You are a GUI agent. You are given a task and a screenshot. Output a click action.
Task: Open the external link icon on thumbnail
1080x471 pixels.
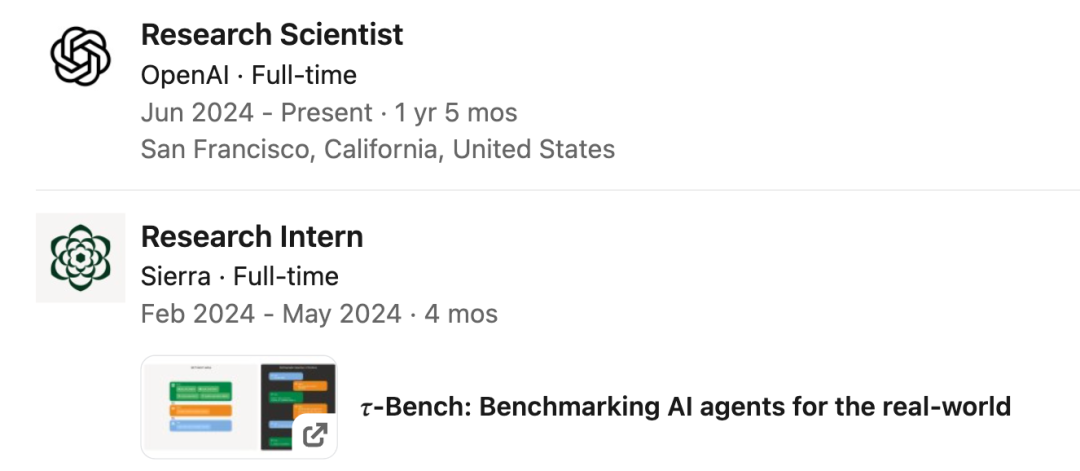pos(315,435)
